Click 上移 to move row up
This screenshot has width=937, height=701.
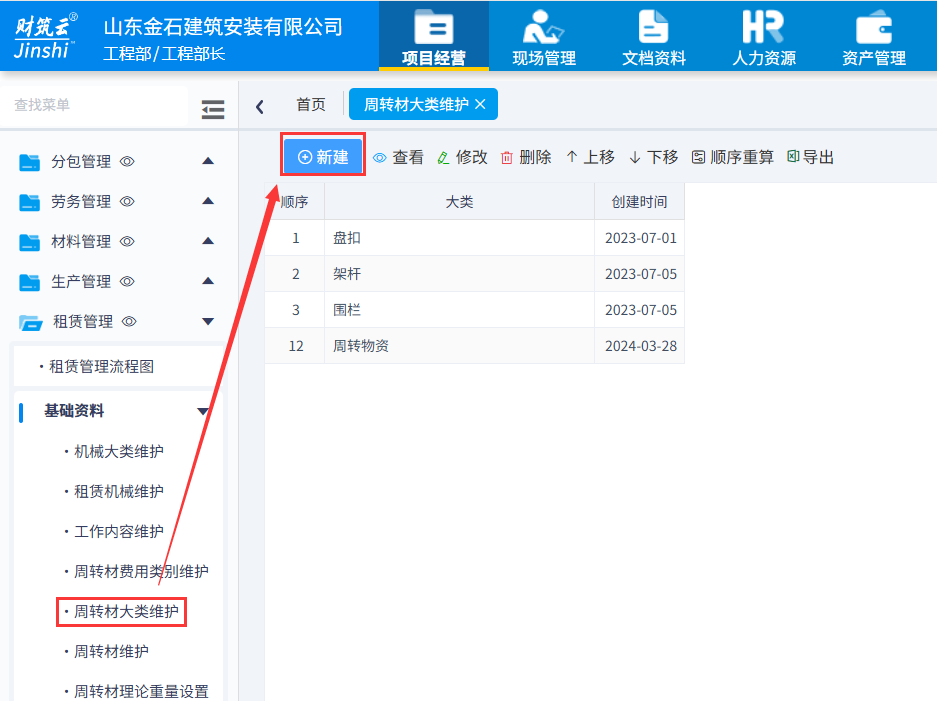tap(590, 157)
